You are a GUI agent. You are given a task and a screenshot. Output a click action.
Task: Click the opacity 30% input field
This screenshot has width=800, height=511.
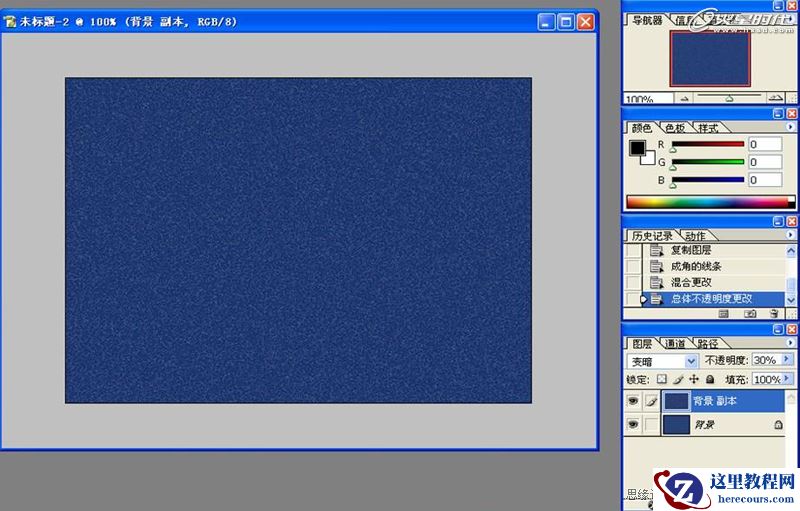[767, 360]
